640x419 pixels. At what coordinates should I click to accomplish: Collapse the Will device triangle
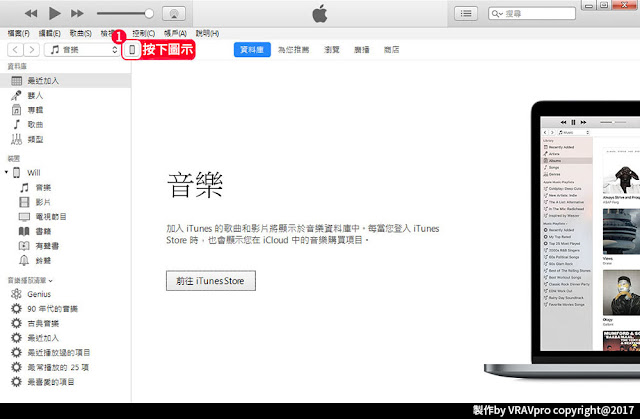[x=6, y=172]
